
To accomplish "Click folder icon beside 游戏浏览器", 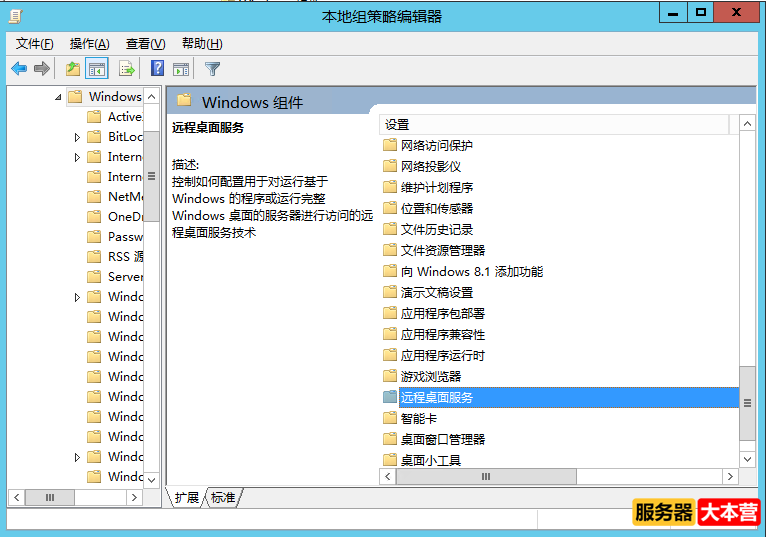I will pyautogui.click(x=390, y=376).
